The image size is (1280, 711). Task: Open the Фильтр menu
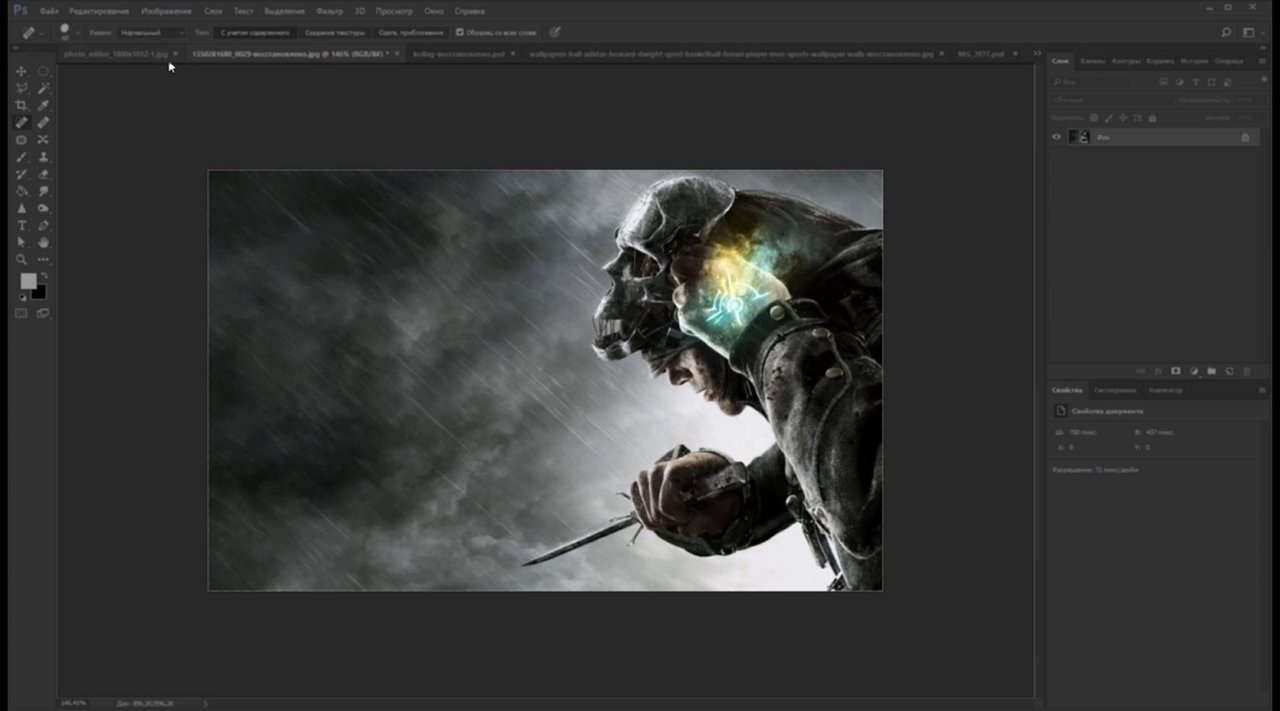[329, 11]
